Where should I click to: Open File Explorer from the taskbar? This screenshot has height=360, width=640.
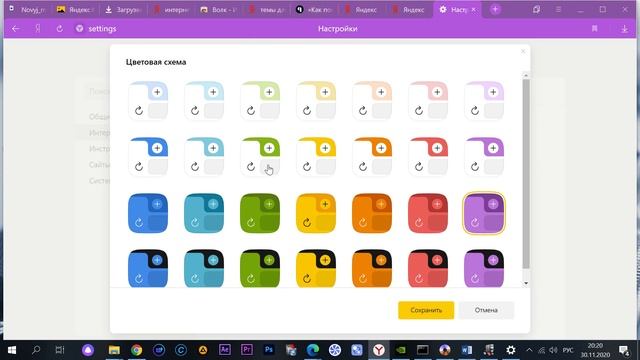pos(114,350)
